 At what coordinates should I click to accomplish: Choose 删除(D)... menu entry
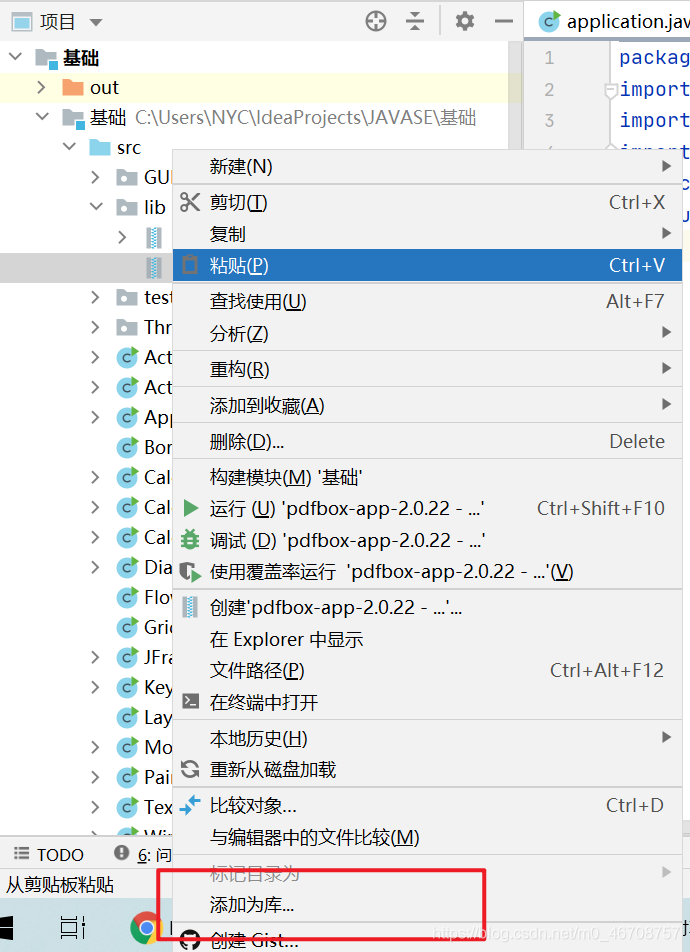(x=427, y=441)
